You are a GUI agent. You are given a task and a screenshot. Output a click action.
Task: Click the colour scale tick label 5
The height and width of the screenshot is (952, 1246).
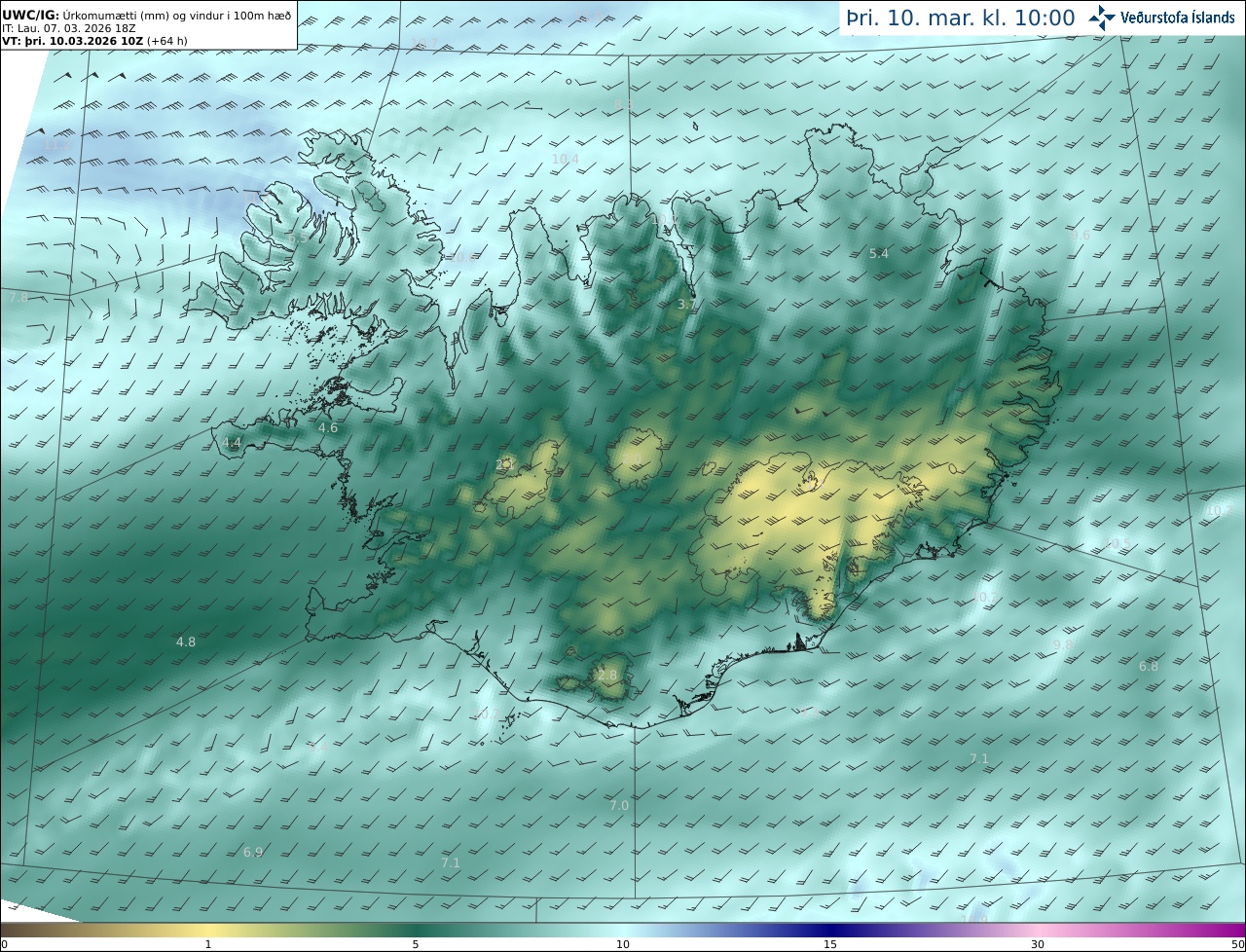click(x=416, y=944)
